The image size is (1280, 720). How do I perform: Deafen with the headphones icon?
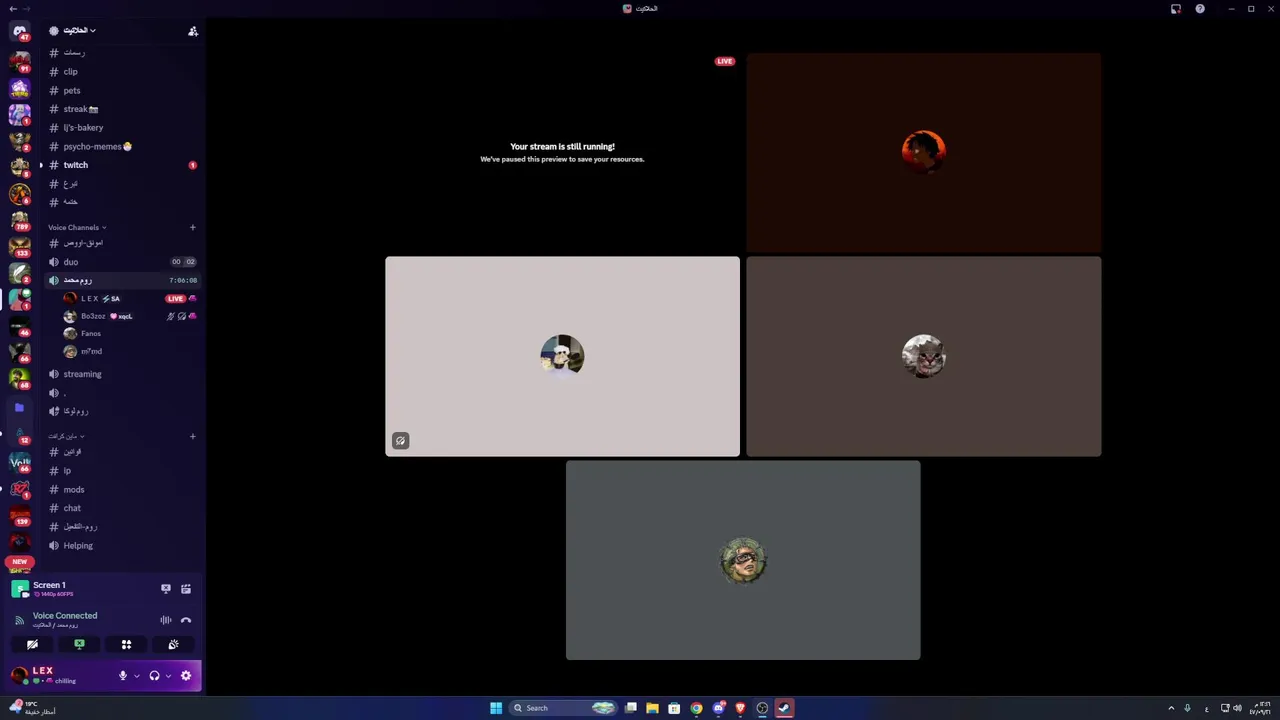(154, 676)
